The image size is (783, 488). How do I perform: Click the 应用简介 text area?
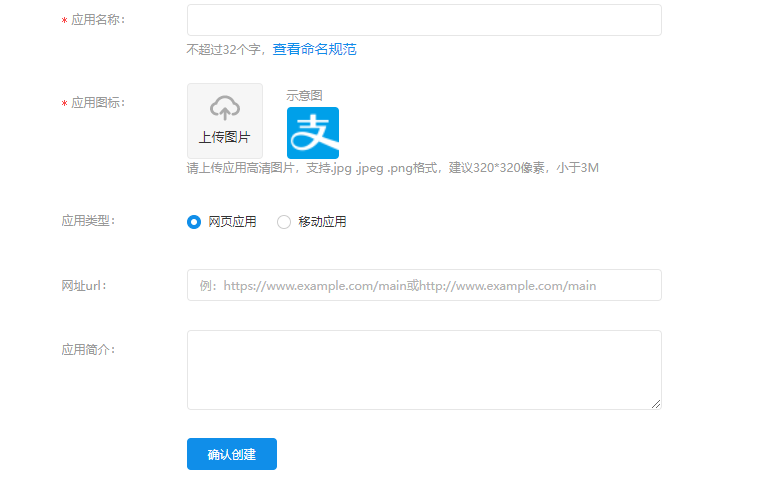(x=424, y=370)
